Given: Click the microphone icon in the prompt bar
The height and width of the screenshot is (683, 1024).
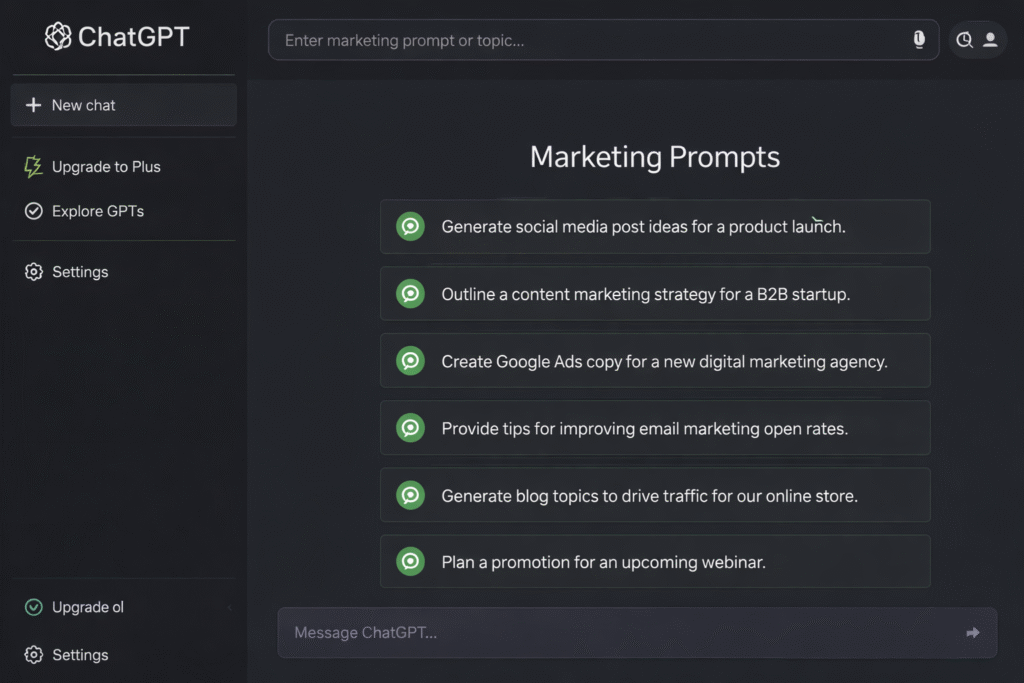Looking at the screenshot, I should pyautogui.click(x=918, y=40).
